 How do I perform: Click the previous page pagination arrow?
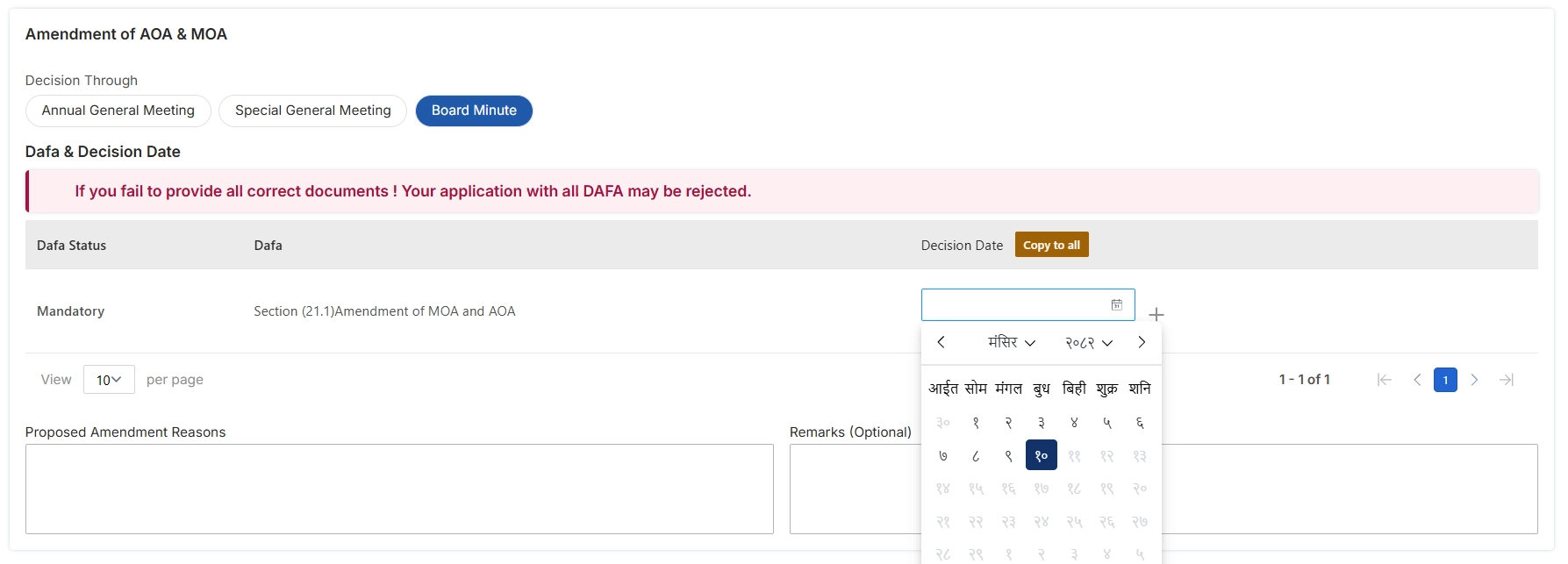click(1416, 379)
